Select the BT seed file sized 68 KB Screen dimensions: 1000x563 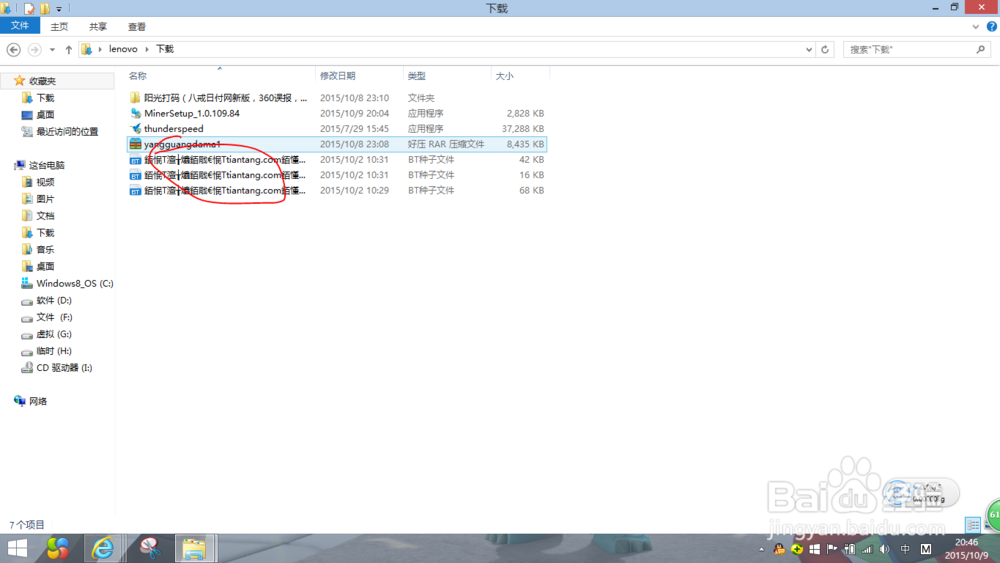[x=337, y=190]
